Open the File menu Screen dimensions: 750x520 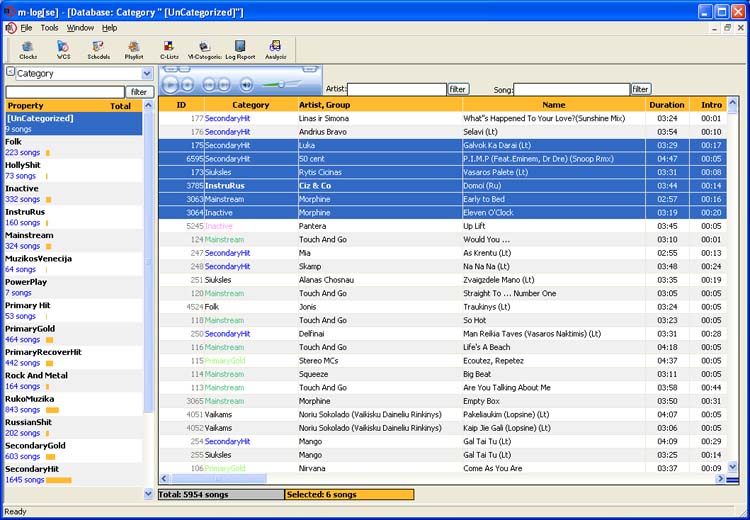26,28
